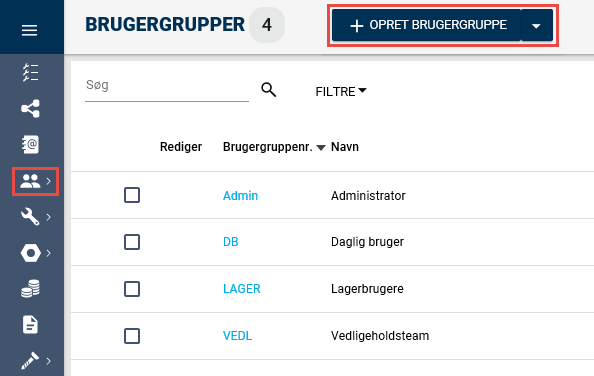Click the share nodes sidebar icon
Image resolution: width=594 pixels, height=376 pixels.
tap(30, 109)
